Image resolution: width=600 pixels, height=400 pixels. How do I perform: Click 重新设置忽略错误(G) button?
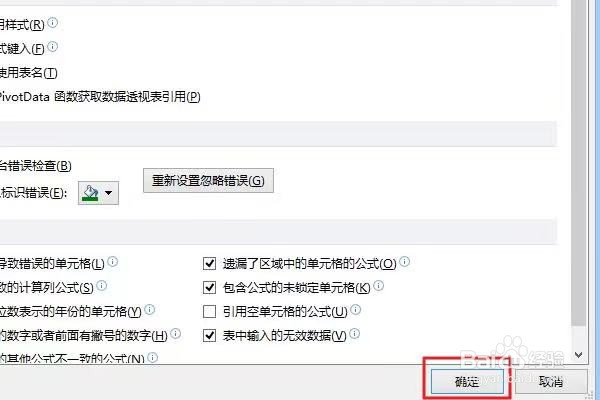point(208,180)
